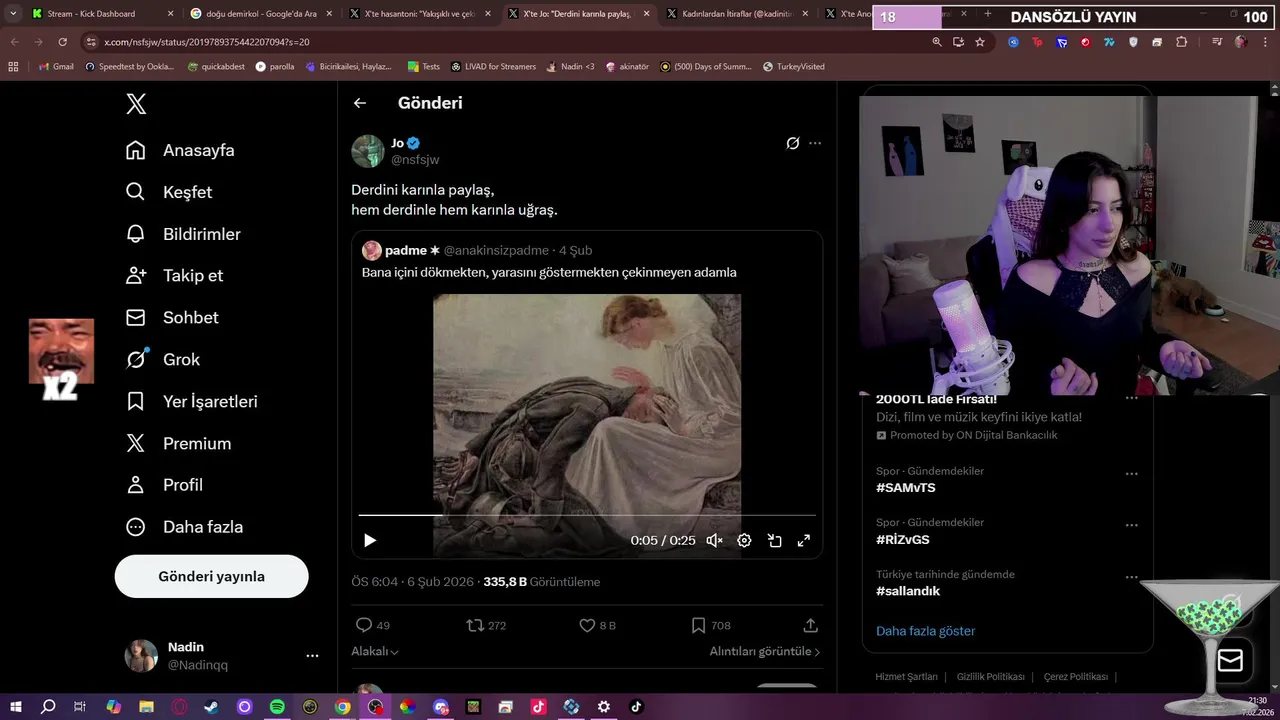
Task: Open Profil page
Action: point(164,485)
